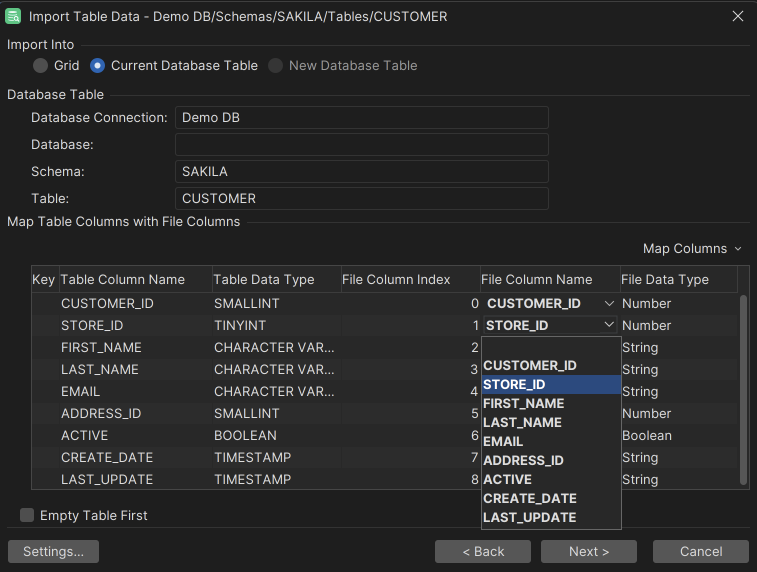The image size is (757, 572).
Task: Enable the Empty Table First checkbox
Action: click(27, 515)
